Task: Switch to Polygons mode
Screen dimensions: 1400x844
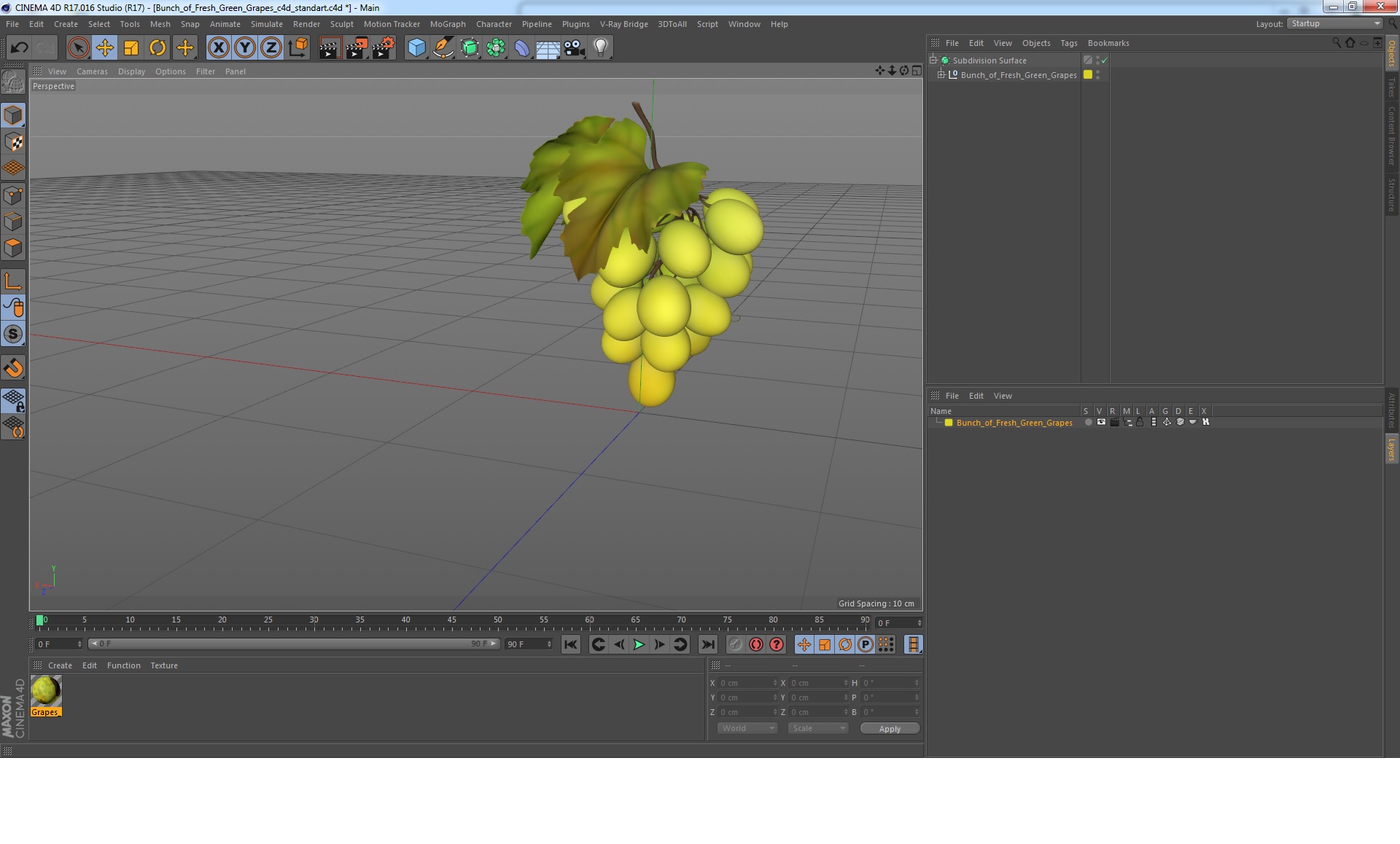Action: coord(13,248)
